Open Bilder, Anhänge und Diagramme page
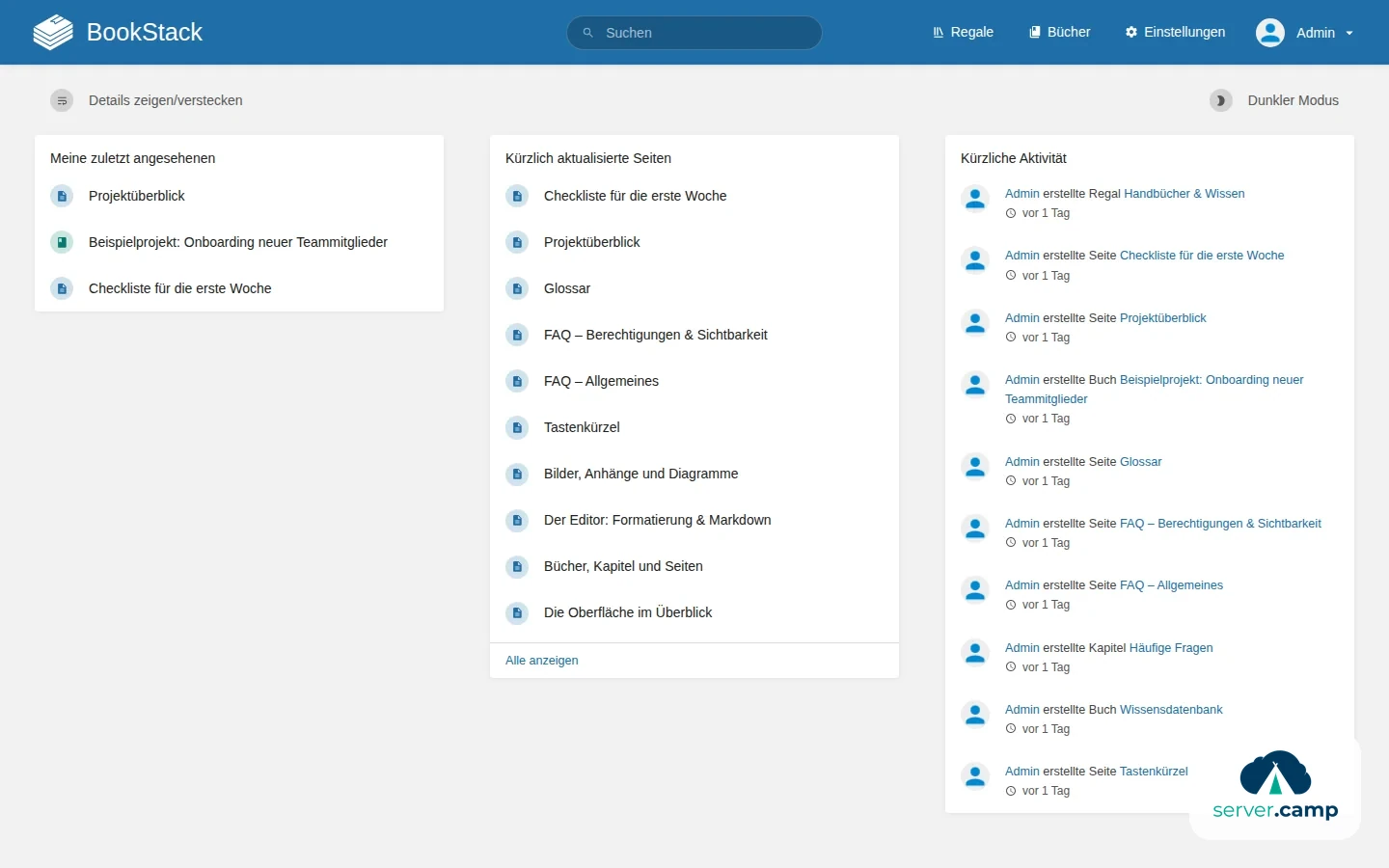The width and height of the screenshot is (1389, 868). click(641, 474)
